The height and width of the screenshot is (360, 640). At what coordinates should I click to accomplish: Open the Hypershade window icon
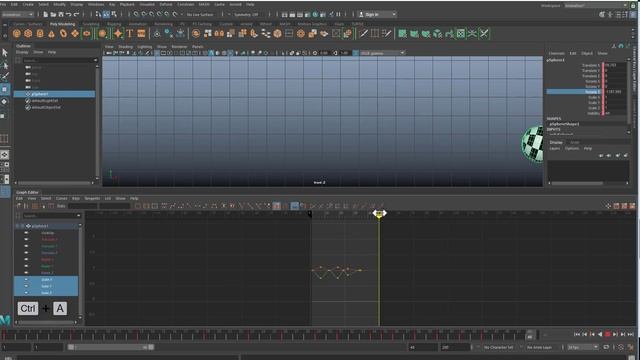point(315,14)
